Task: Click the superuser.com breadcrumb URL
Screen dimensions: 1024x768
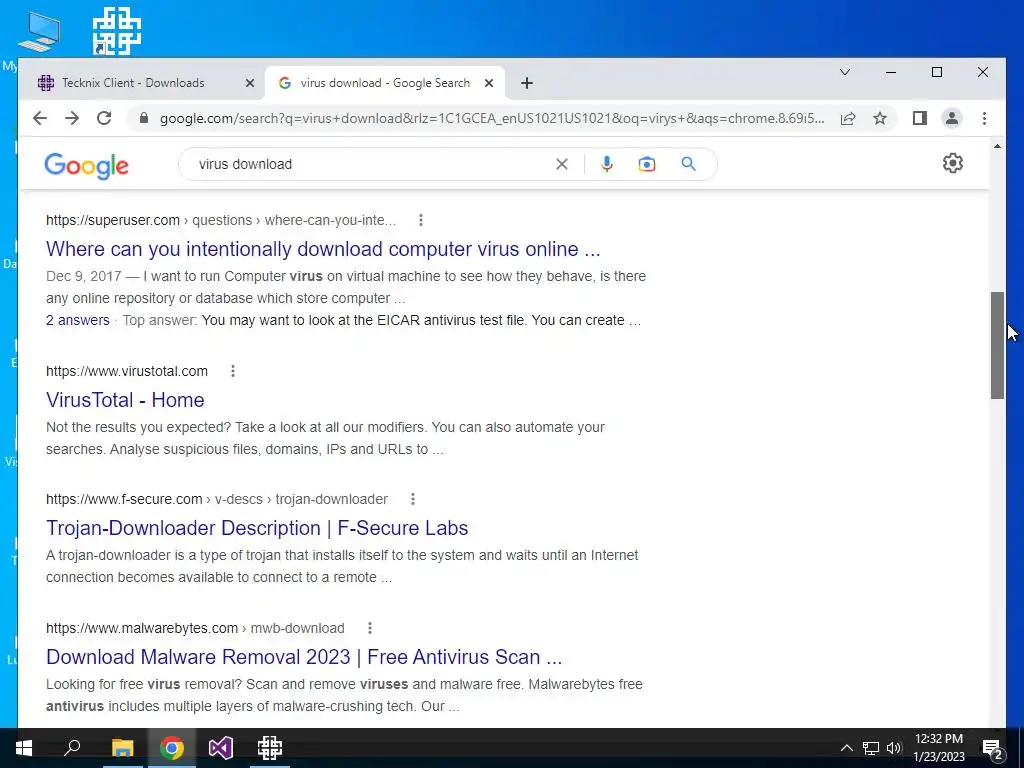Action: pos(221,220)
